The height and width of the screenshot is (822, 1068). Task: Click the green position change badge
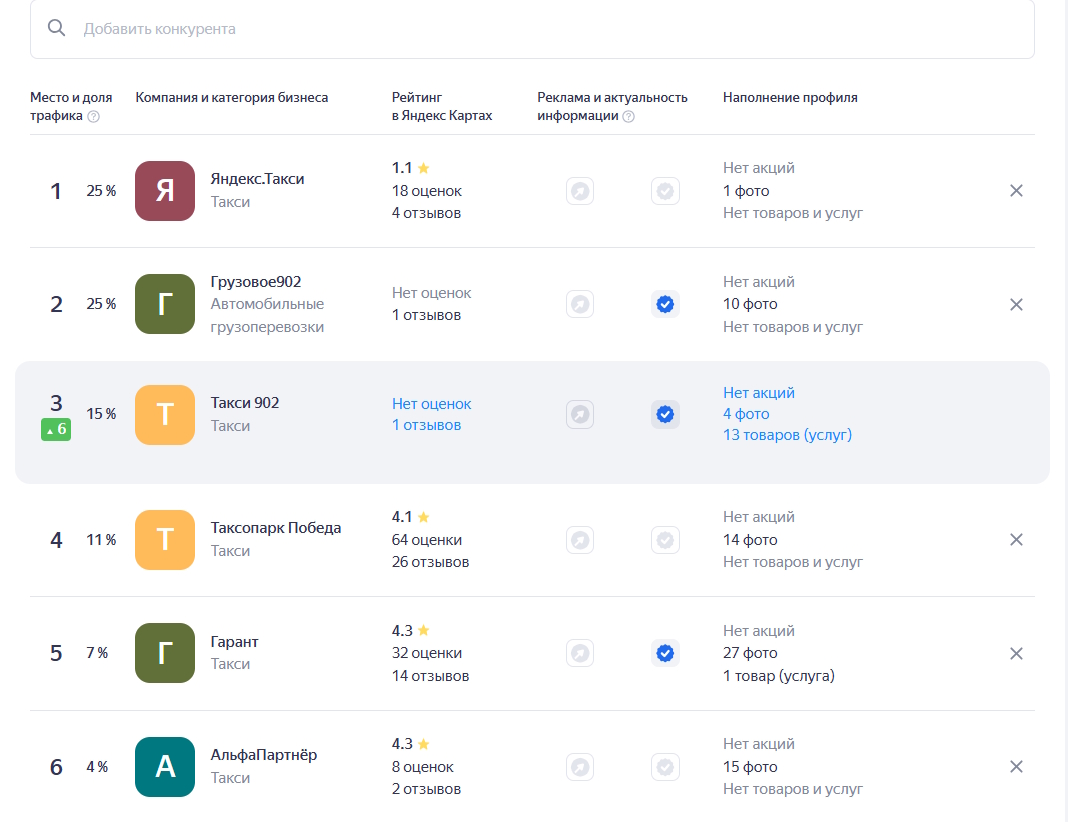tap(56, 429)
